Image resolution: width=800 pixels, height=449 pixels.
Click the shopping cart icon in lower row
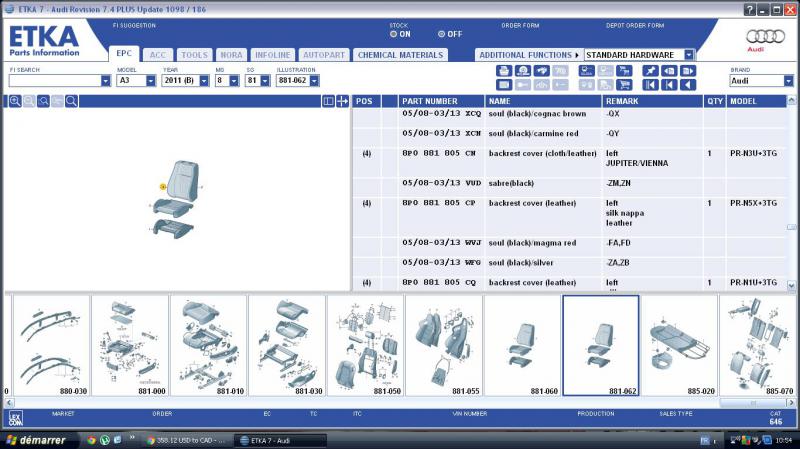pyautogui.click(x=624, y=85)
